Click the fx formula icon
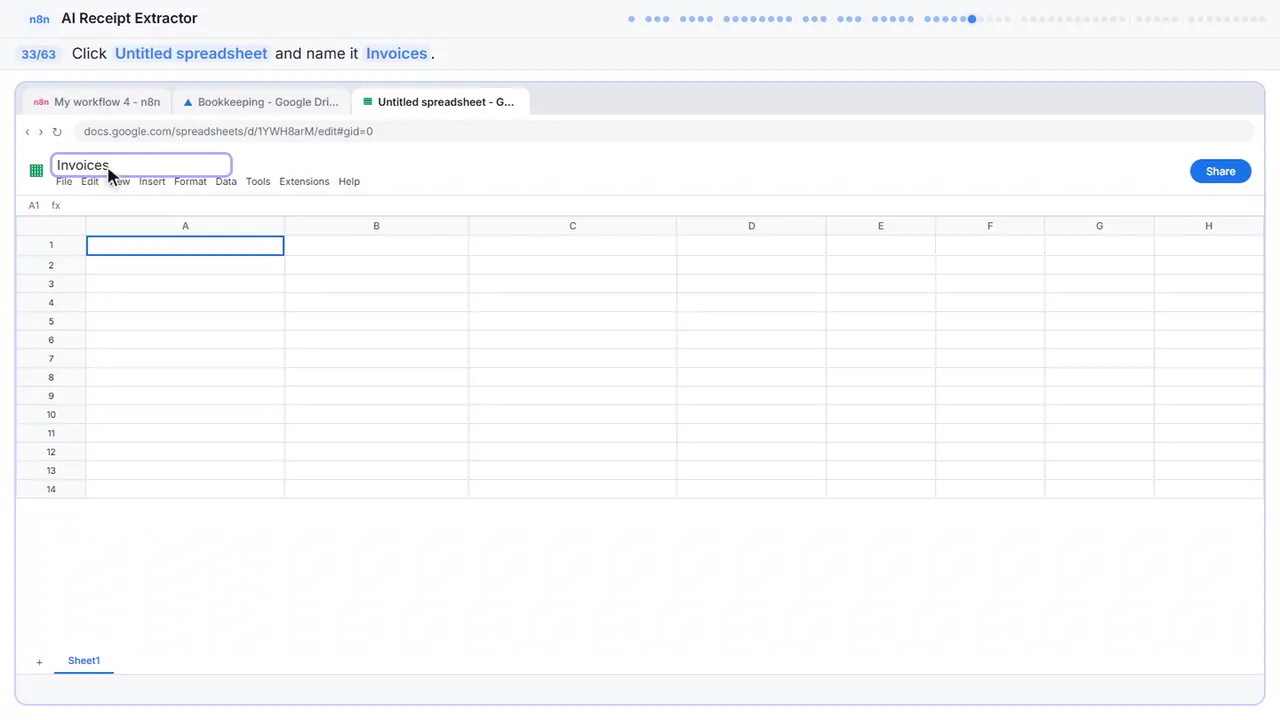 click(x=56, y=206)
